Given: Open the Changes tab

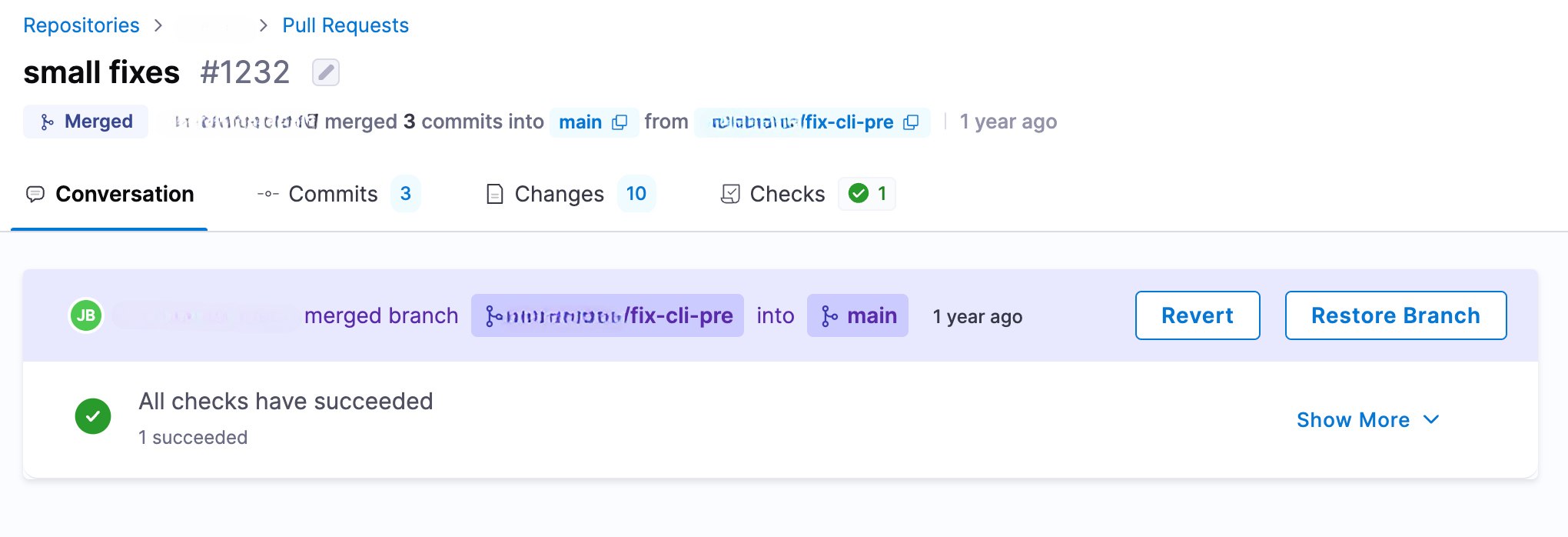Looking at the screenshot, I should click(x=559, y=194).
